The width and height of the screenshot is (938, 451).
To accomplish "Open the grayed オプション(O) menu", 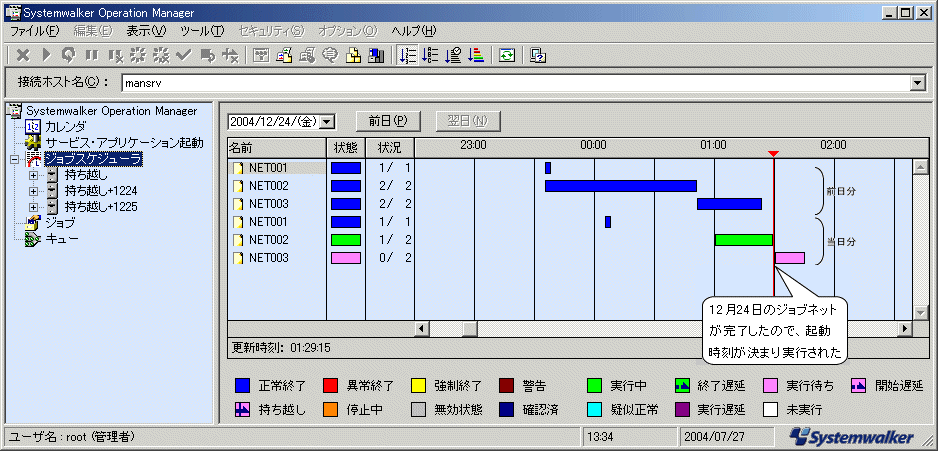I will 348,31.
